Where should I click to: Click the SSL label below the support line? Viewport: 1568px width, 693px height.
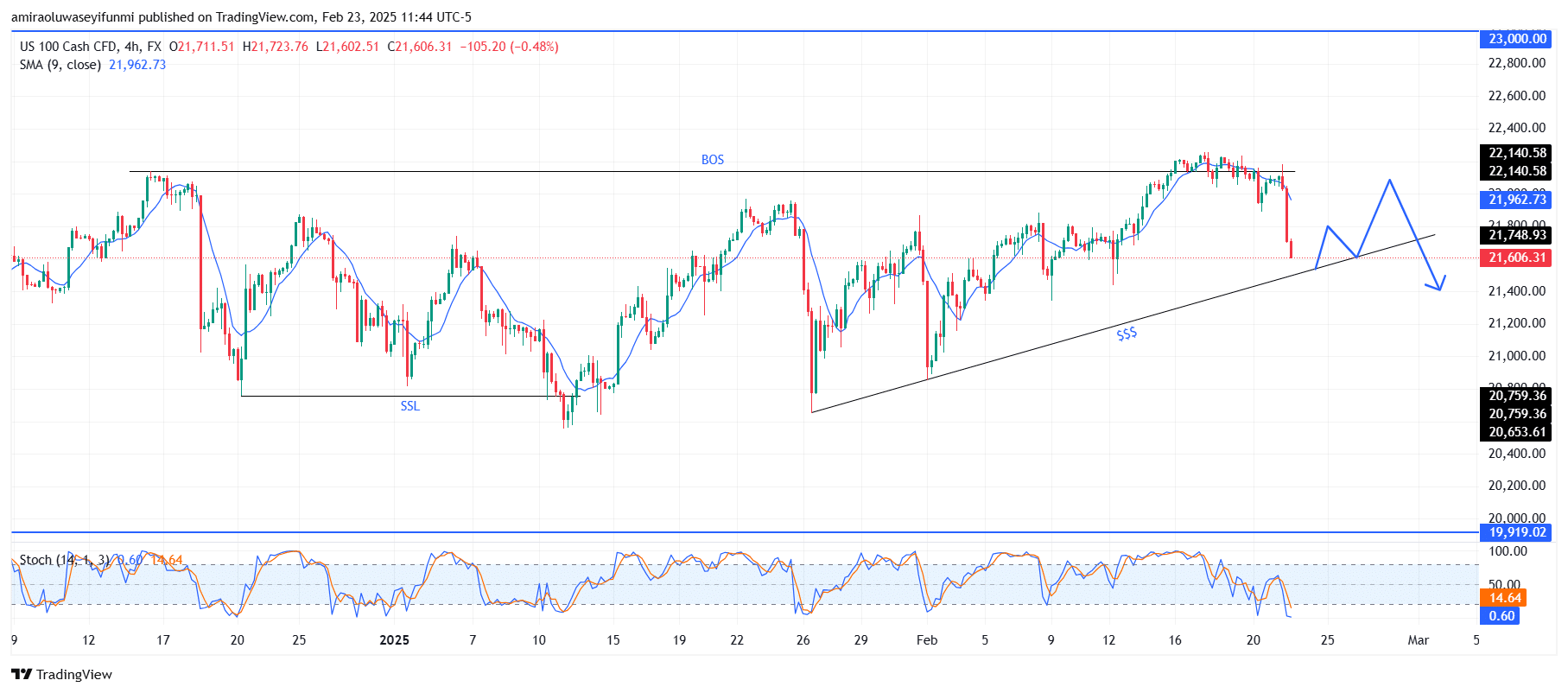[410, 406]
